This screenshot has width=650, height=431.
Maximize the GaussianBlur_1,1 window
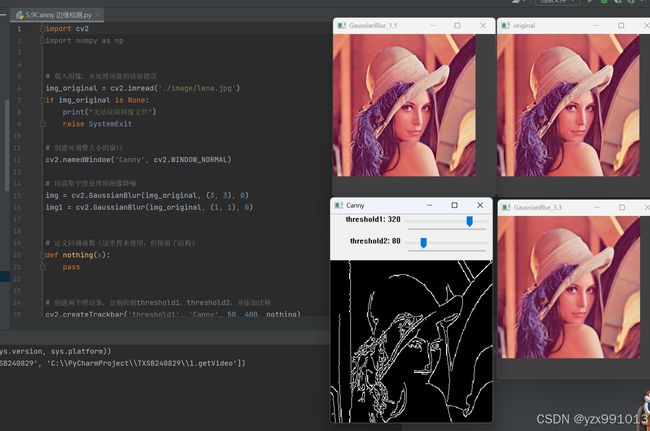pos(457,26)
